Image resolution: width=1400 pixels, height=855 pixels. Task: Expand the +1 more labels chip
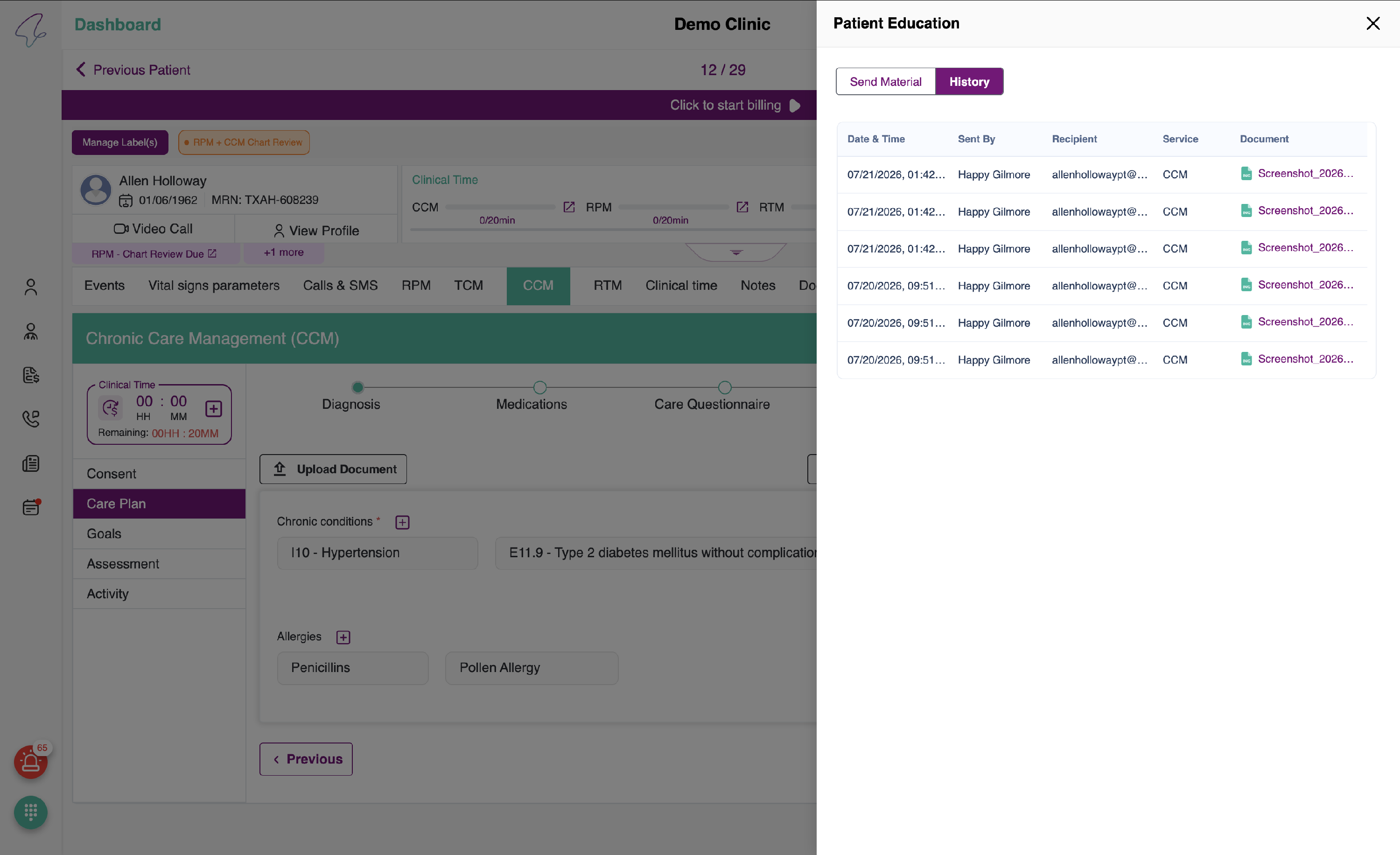point(284,252)
